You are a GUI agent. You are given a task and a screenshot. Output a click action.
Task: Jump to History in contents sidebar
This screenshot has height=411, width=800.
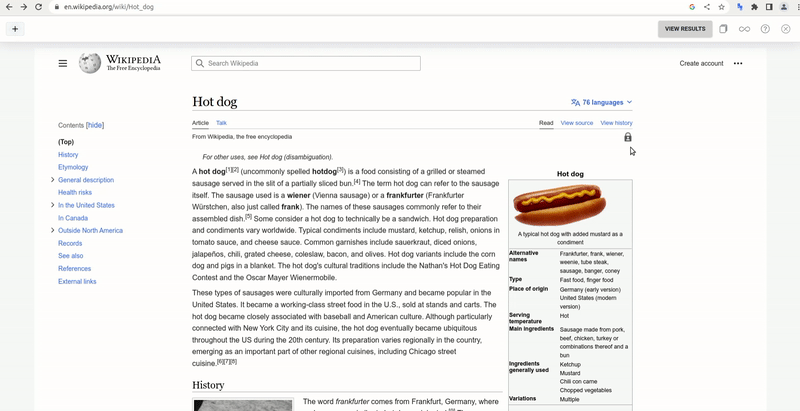coord(68,155)
